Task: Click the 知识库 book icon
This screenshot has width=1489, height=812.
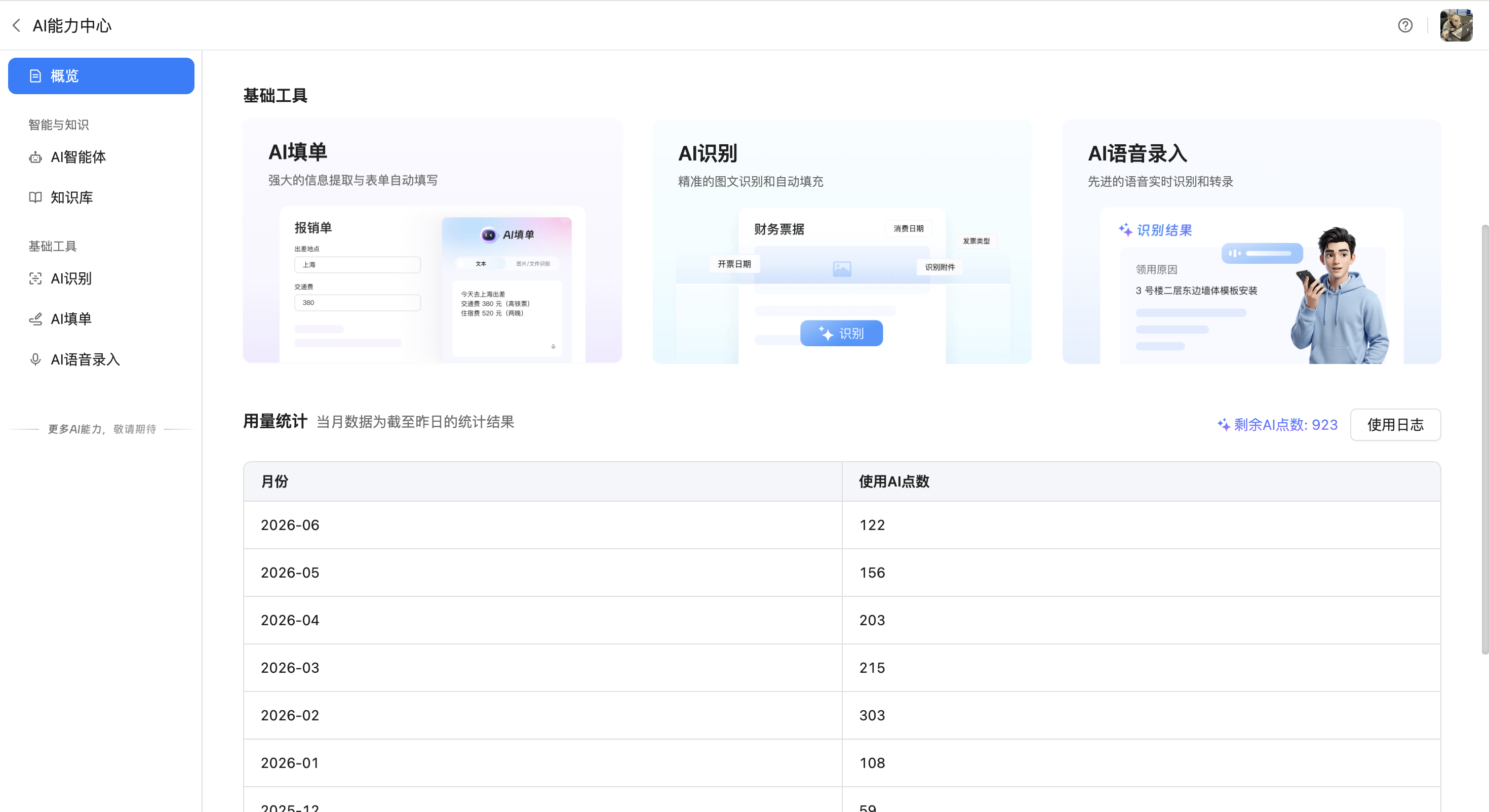Action: (35, 197)
